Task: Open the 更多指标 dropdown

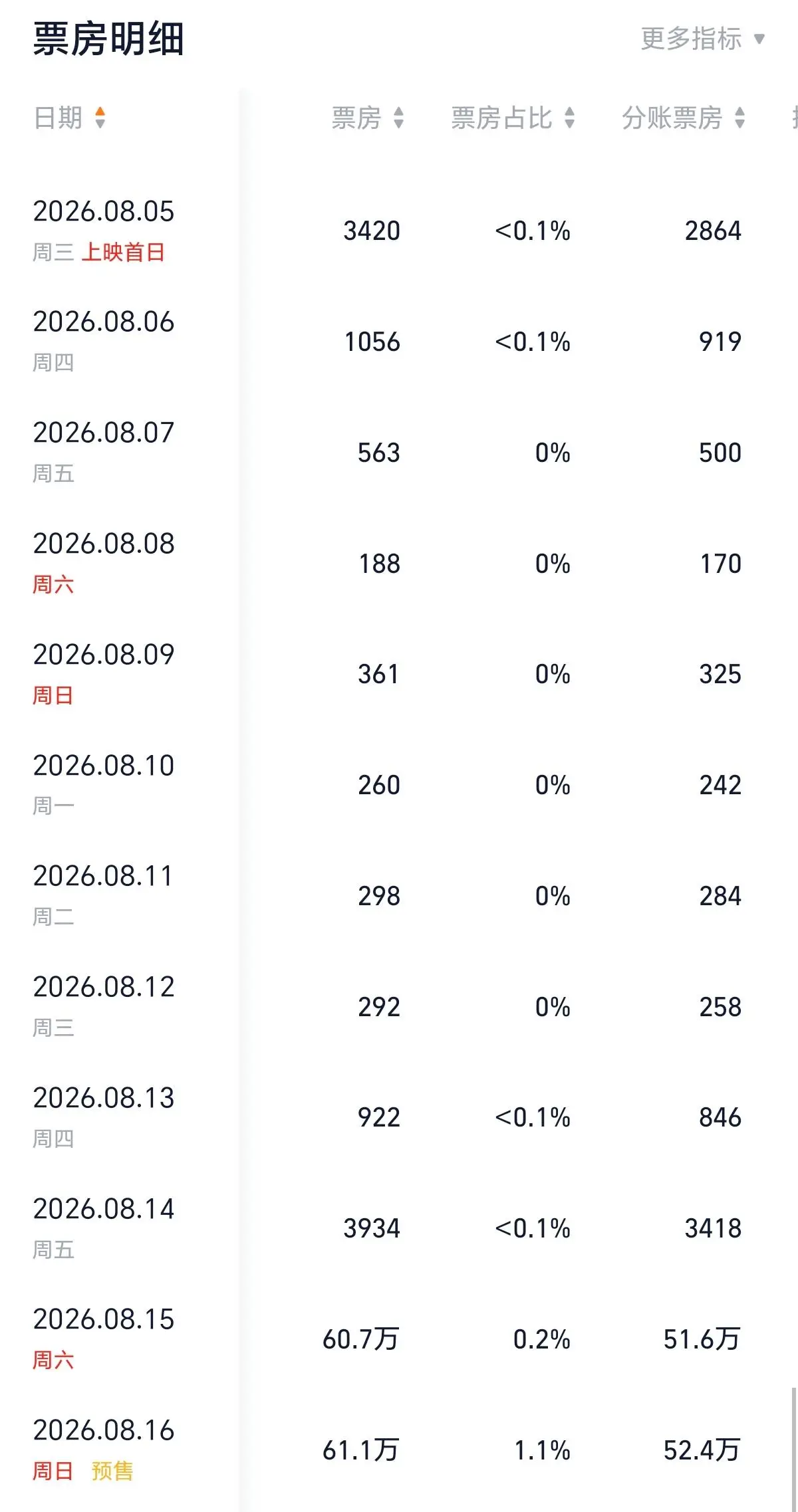Action: click(x=702, y=39)
